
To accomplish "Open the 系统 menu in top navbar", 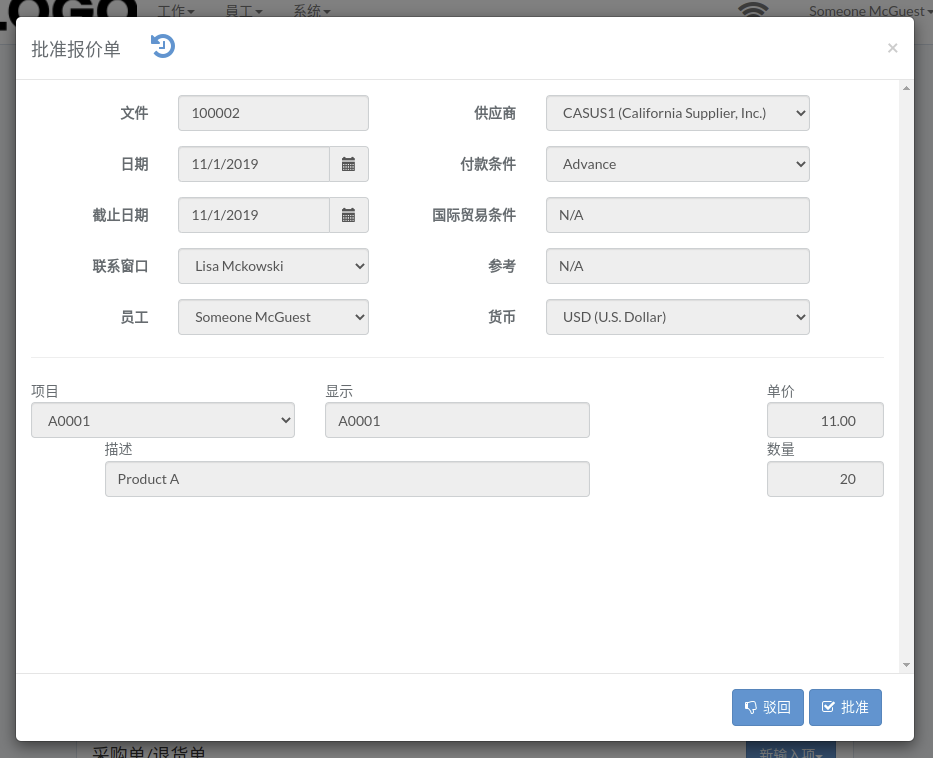I will coord(312,11).
